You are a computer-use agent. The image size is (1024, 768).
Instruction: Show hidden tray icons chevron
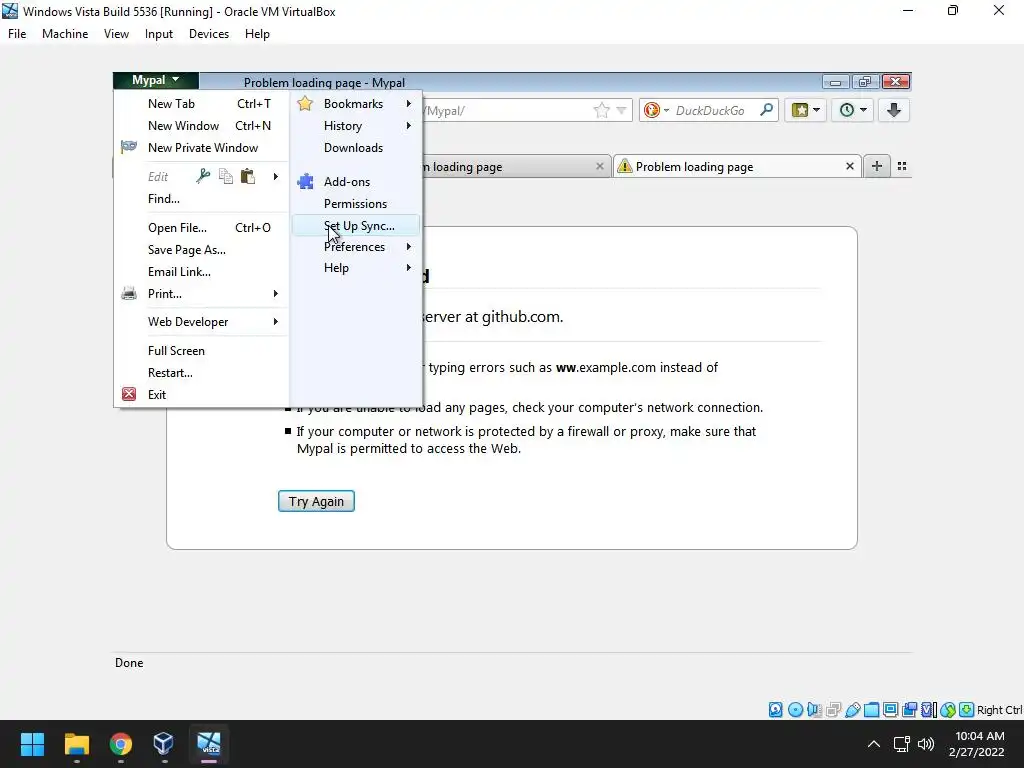874,744
